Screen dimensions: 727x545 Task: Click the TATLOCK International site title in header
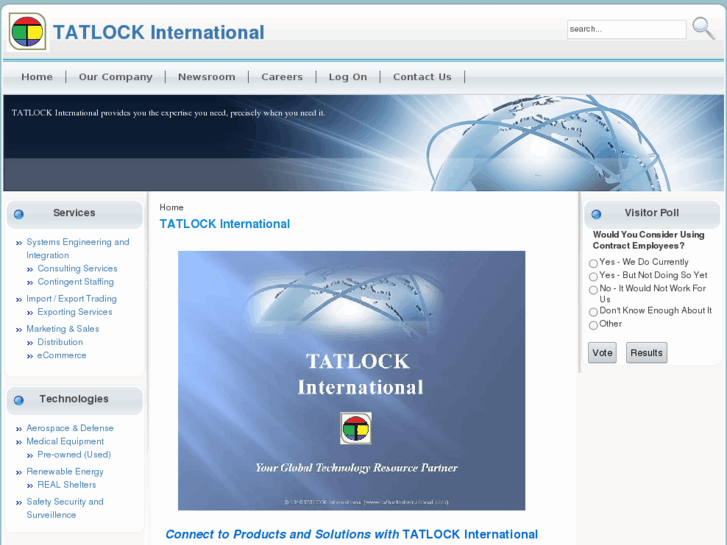point(159,32)
